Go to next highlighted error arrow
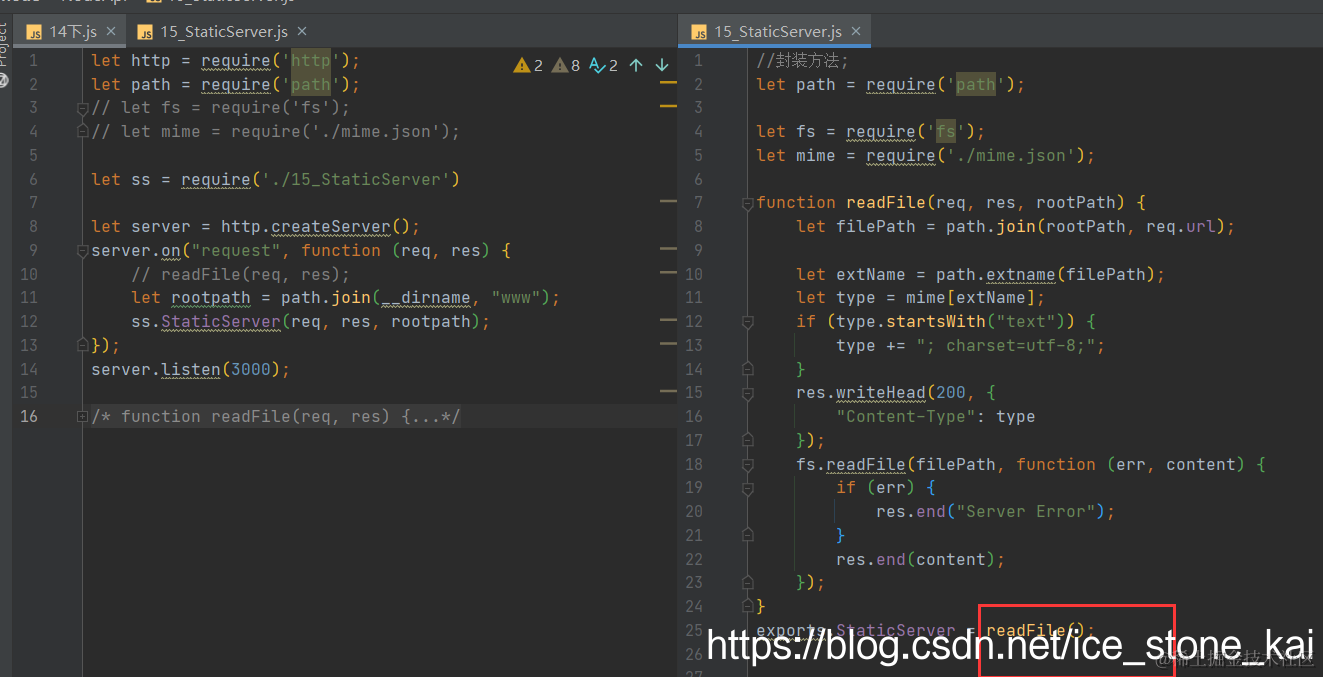1323x677 pixels. pos(661,65)
